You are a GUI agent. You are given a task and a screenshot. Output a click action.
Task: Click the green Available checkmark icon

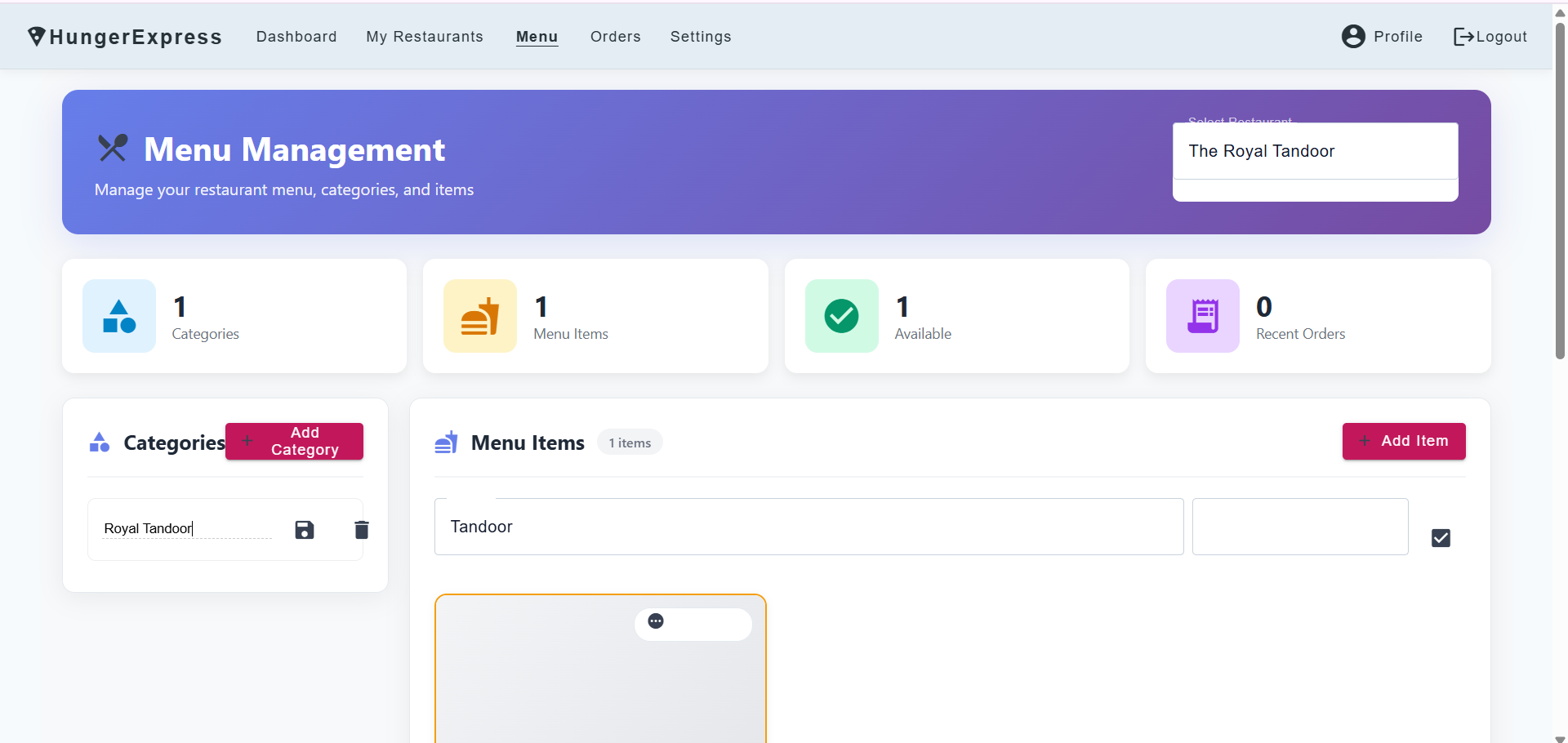[841, 316]
